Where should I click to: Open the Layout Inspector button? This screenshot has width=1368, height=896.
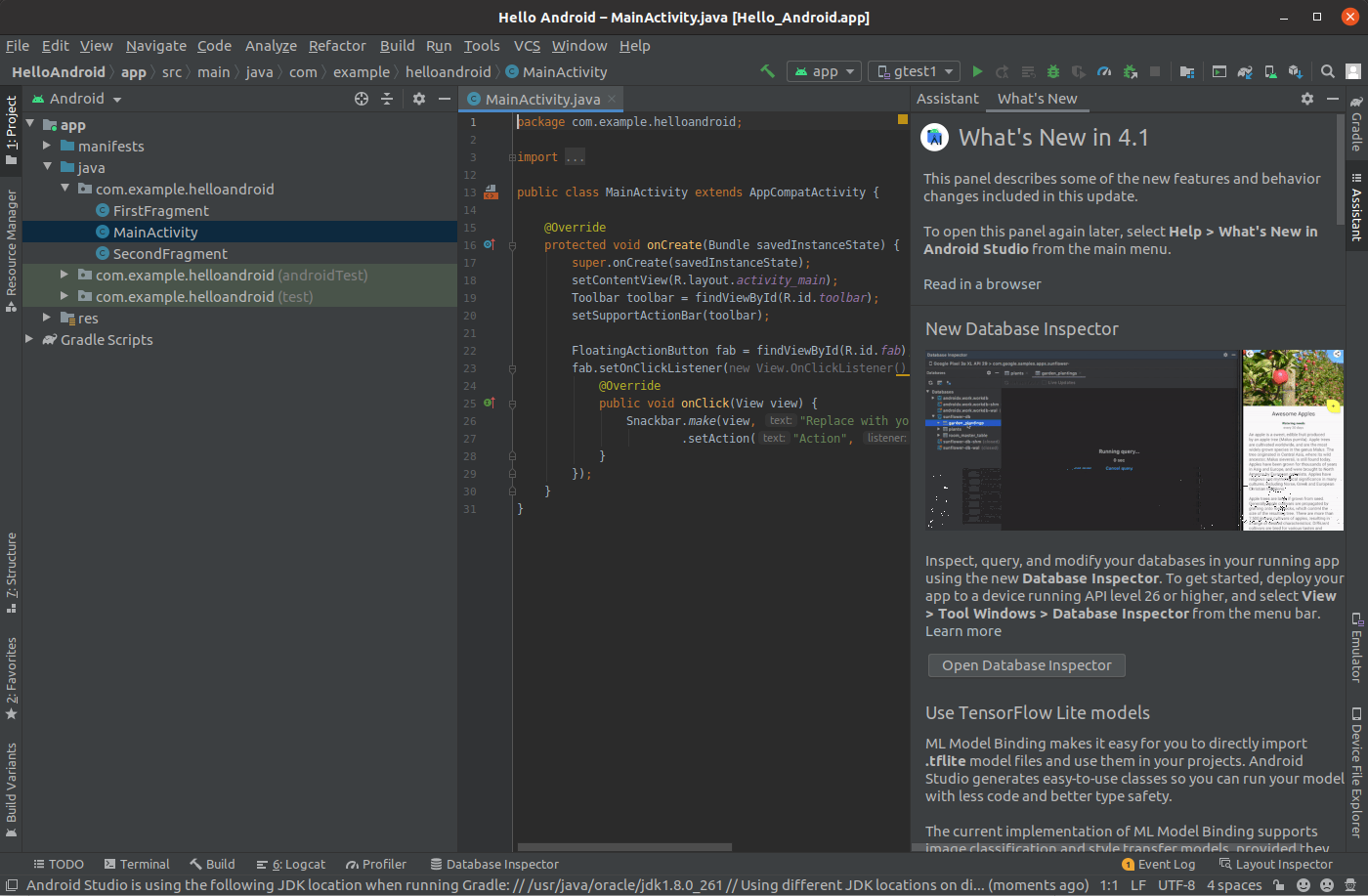click(x=1276, y=864)
